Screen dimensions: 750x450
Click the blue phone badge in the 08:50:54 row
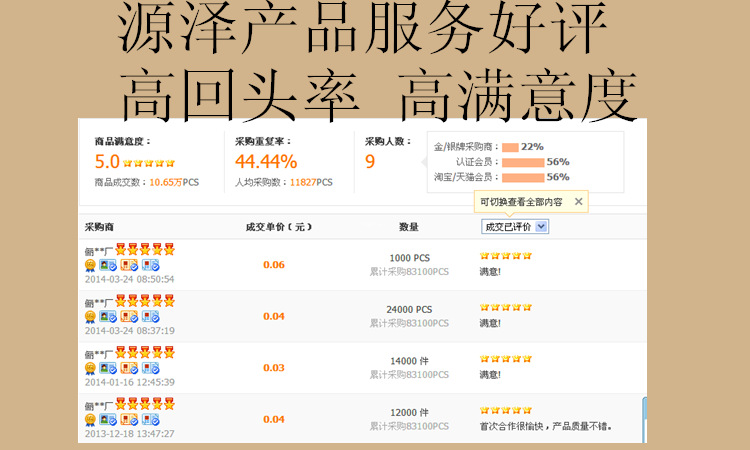(151, 265)
